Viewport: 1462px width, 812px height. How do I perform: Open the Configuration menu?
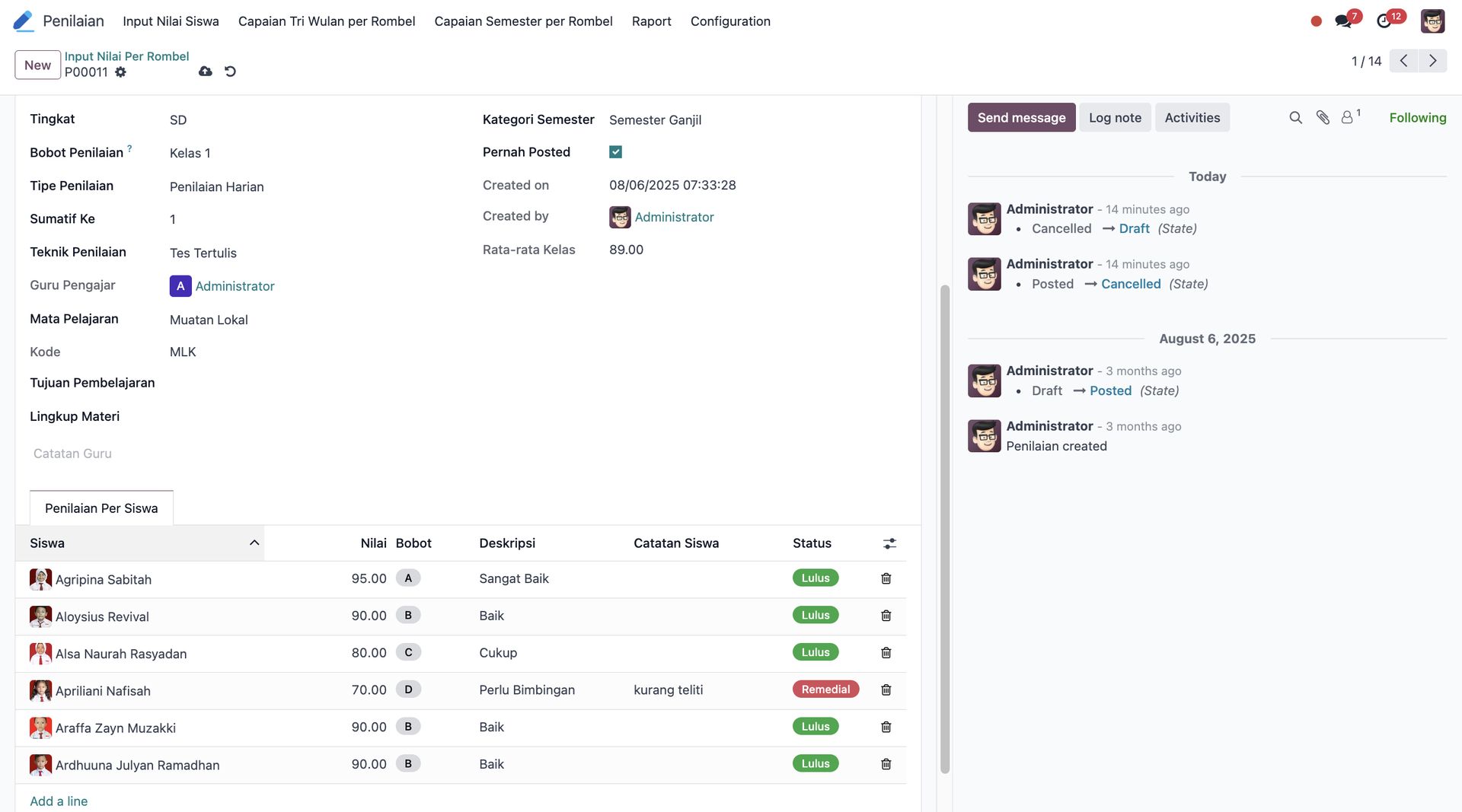click(729, 21)
